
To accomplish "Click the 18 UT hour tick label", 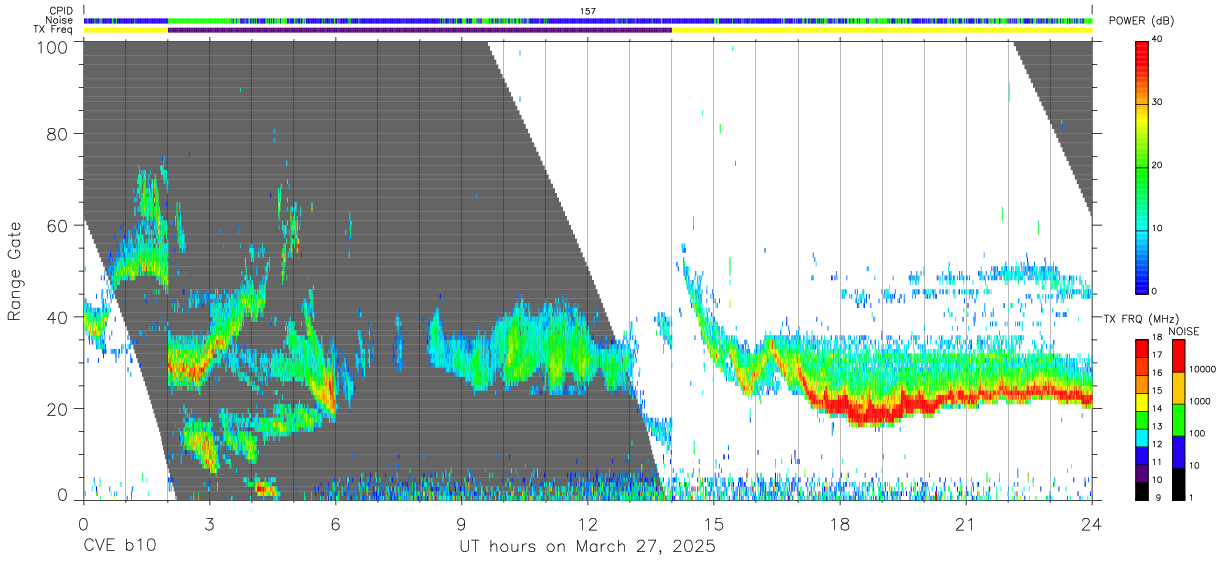I will [839, 524].
